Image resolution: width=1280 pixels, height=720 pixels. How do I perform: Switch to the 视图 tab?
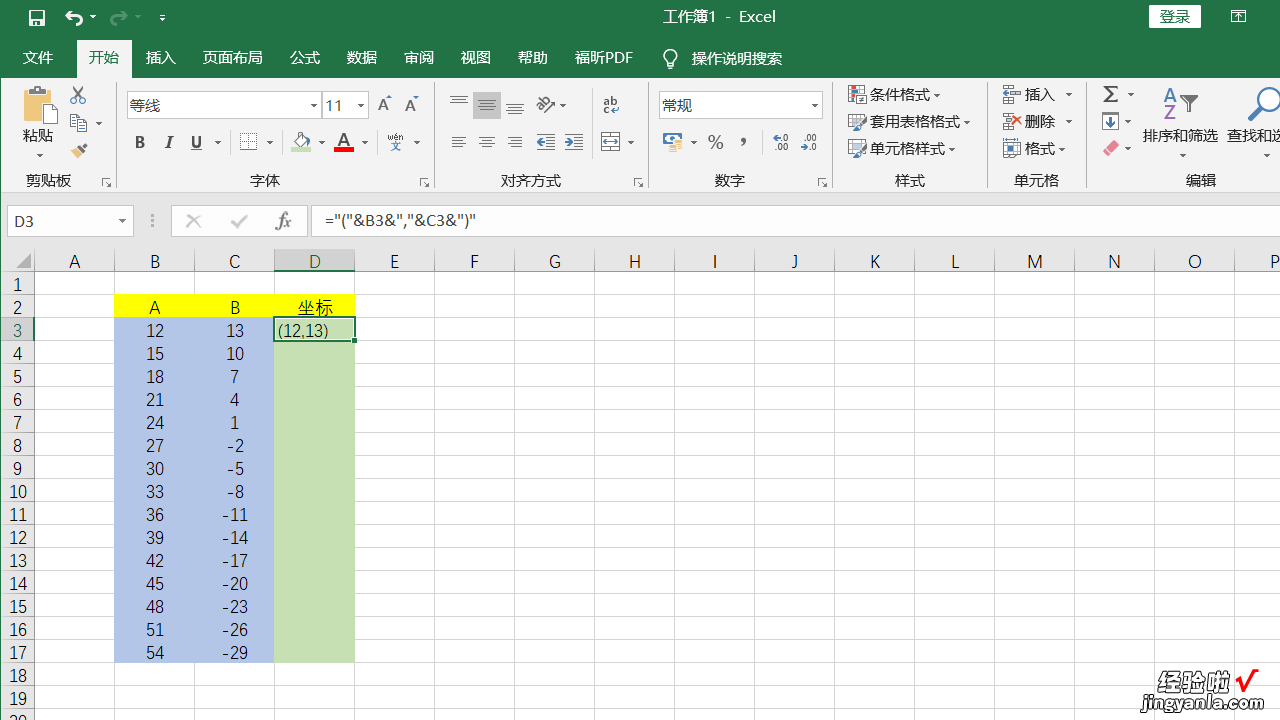pyautogui.click(x=476, y=58)
